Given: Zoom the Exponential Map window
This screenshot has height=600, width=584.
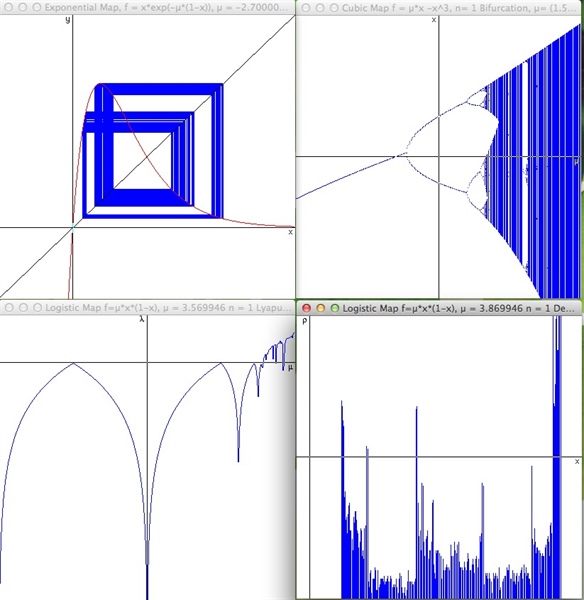Looking at the screenshot, I should pyautogui.click(x=37, y=7).
